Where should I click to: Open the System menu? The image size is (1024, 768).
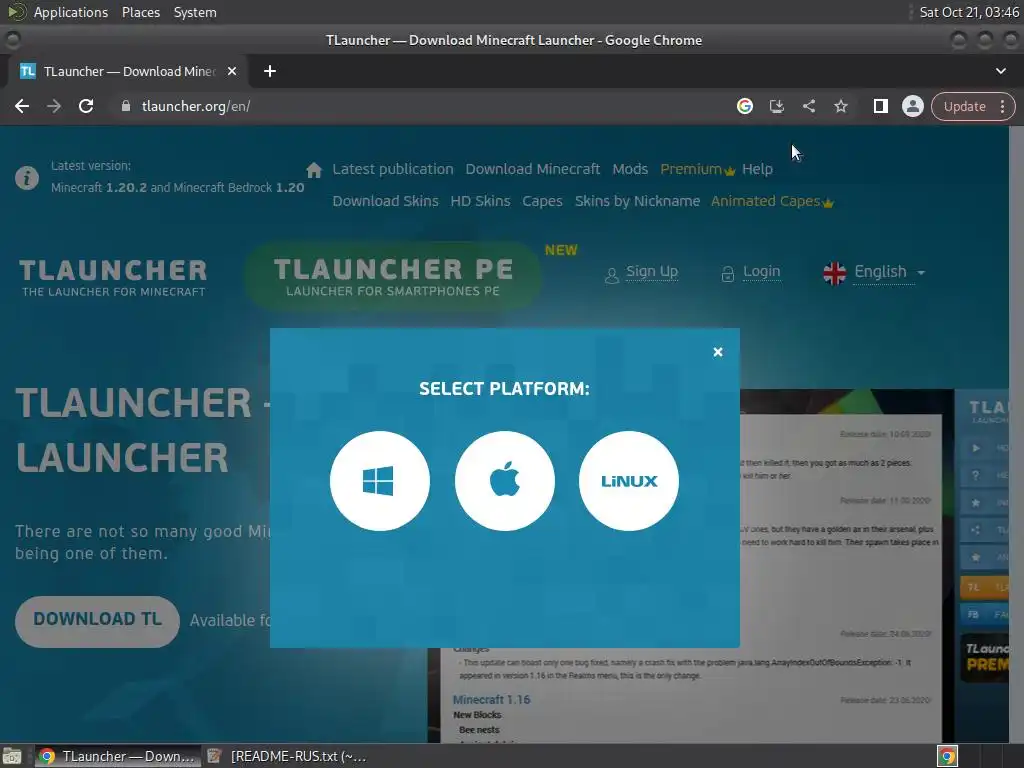[195, 12]
